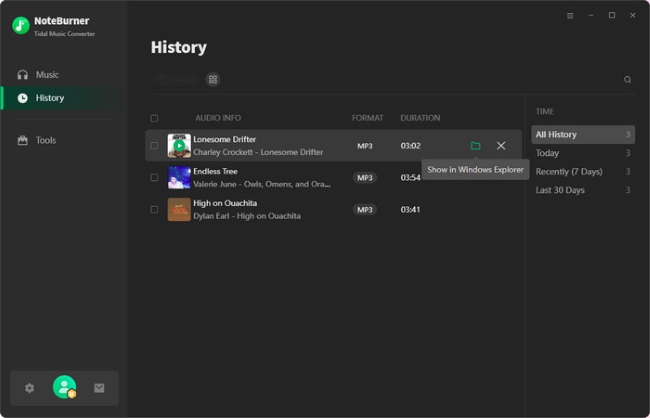Click the 03:41 duration value
This screenshot has width=650, height=418.
pos(410,209)
